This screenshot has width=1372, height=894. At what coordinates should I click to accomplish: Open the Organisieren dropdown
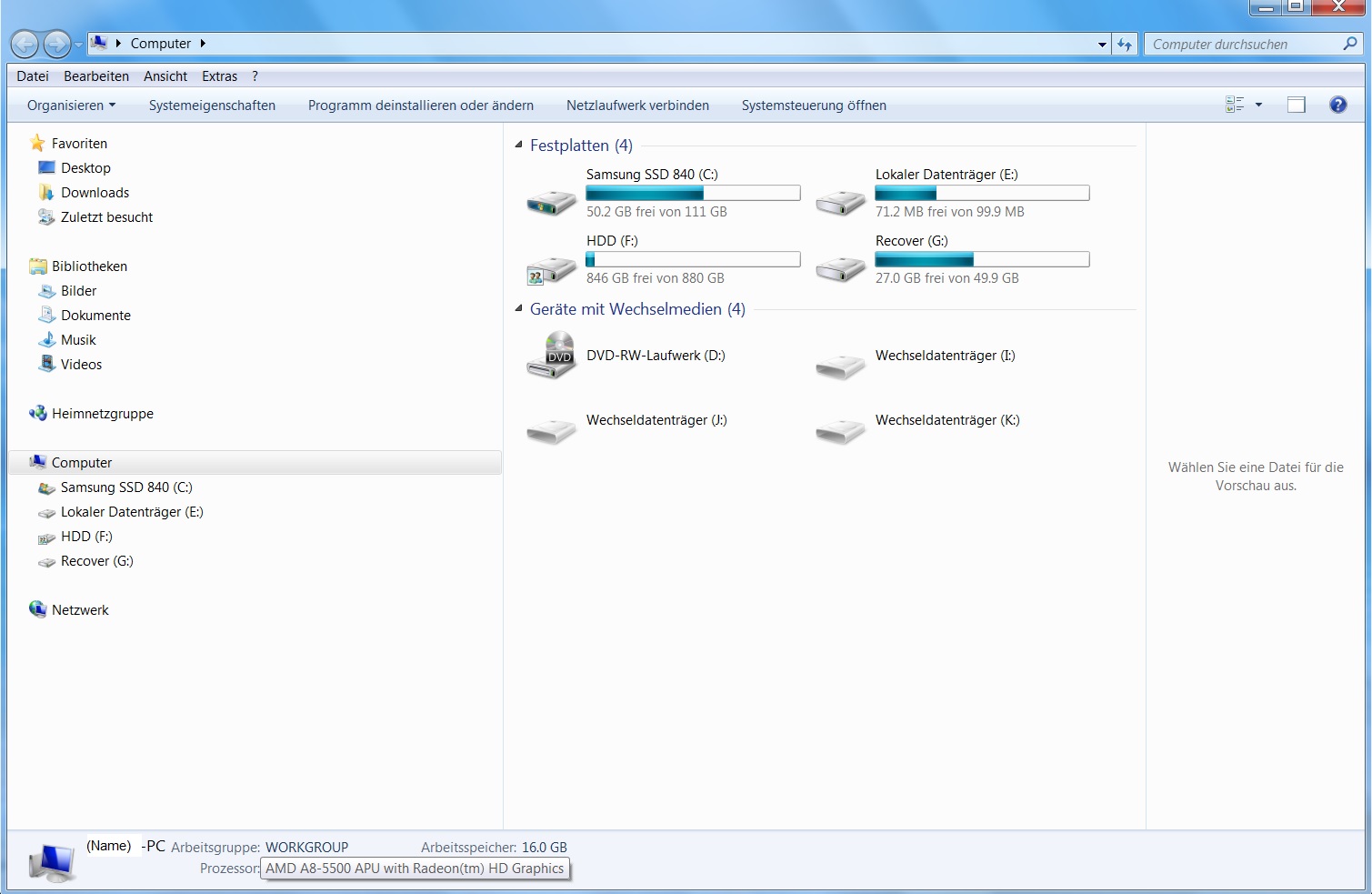pos(71,105)
